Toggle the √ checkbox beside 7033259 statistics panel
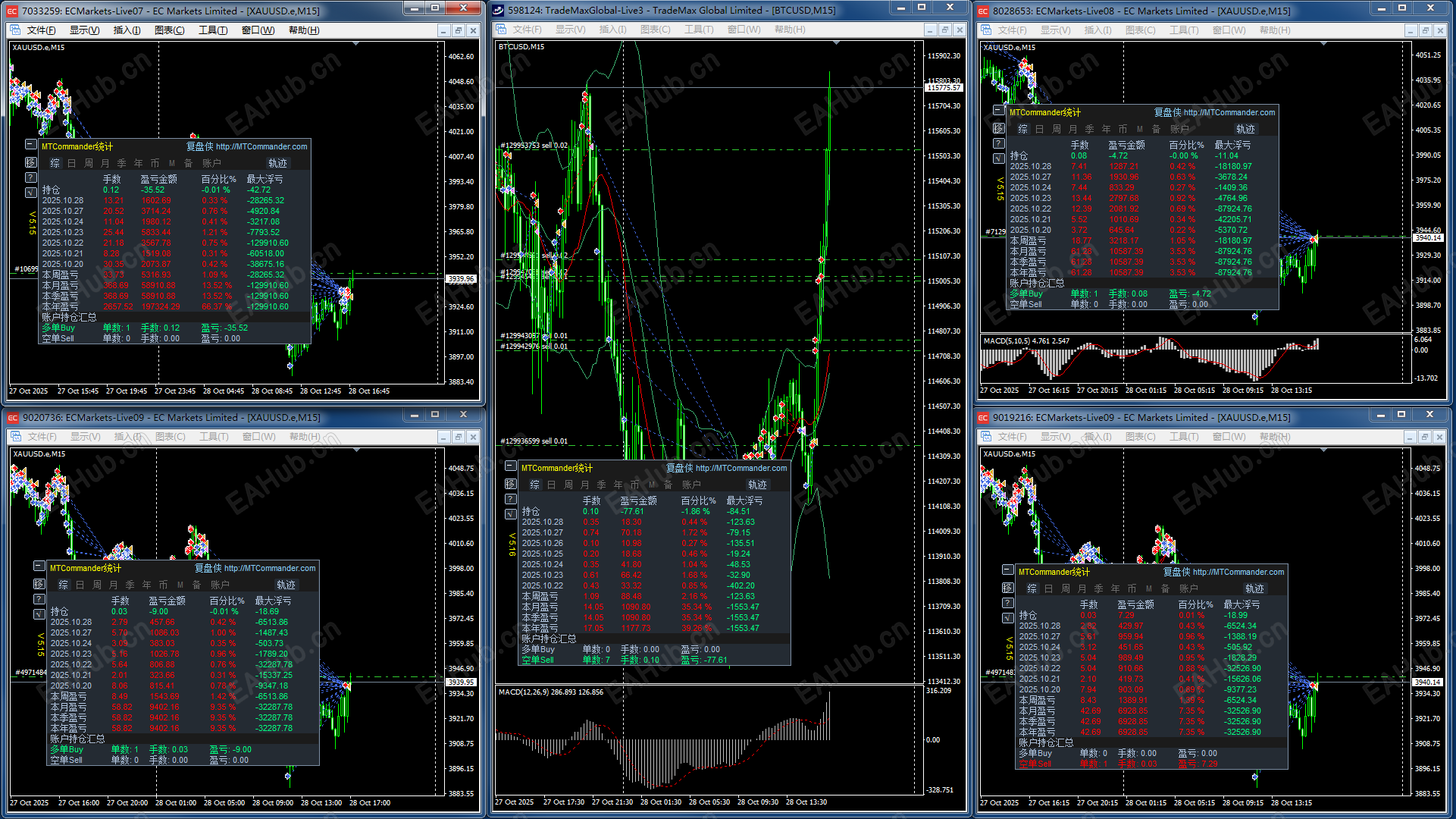Screen dimensions: 1456x819 pyautogui.click(x=30, y=193)
